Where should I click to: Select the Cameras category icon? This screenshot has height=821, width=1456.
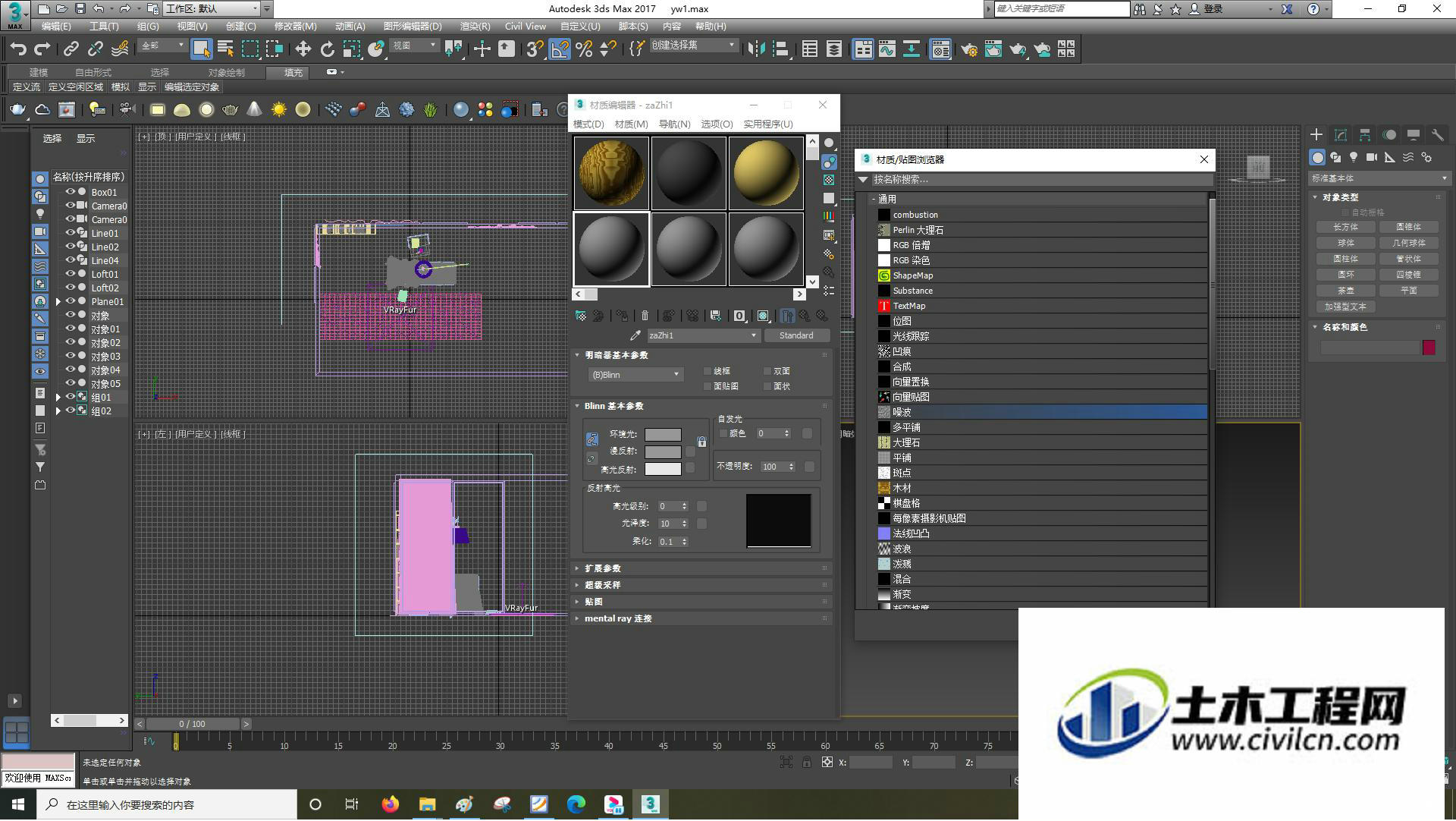point(1372,157)
